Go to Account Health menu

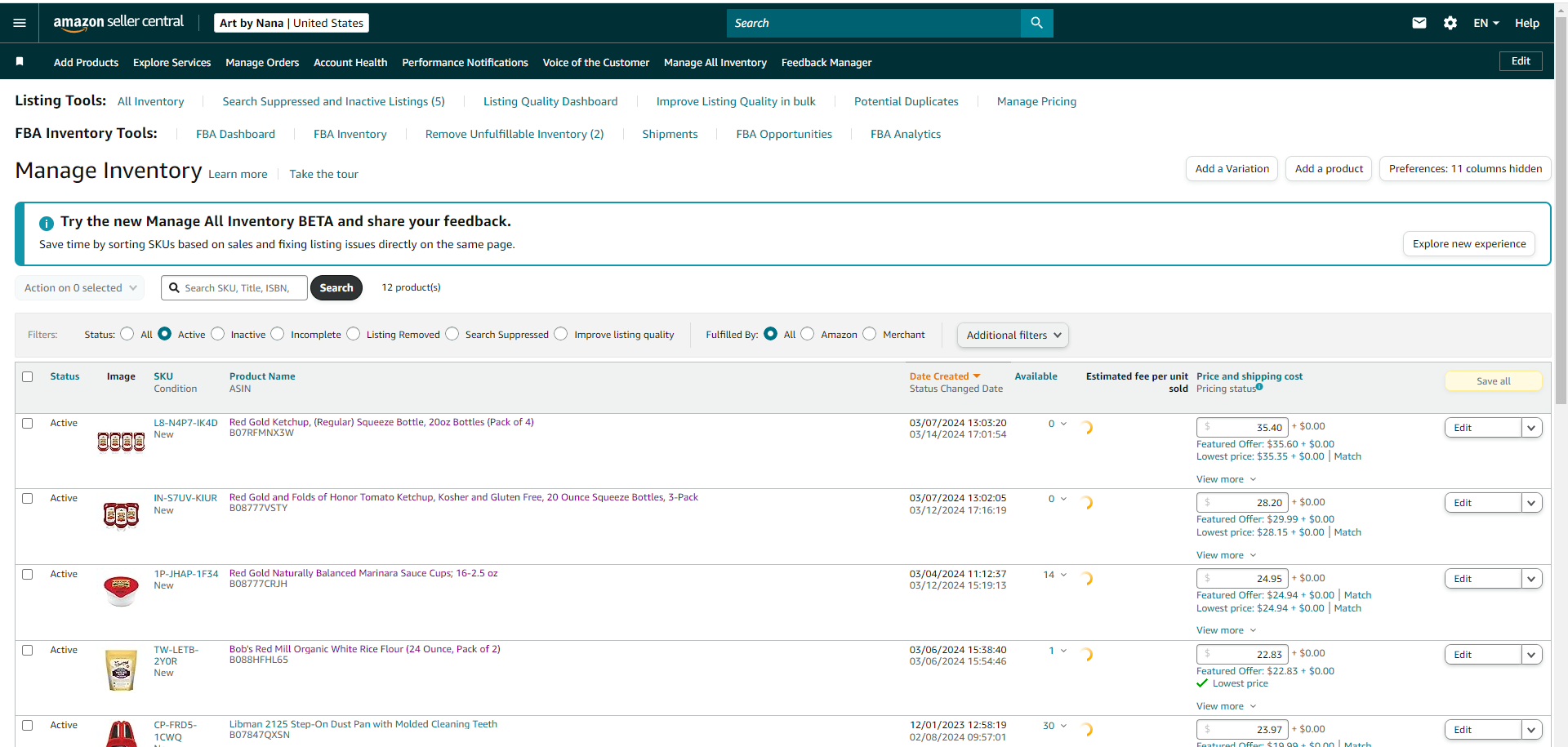[x=350, y=62]
